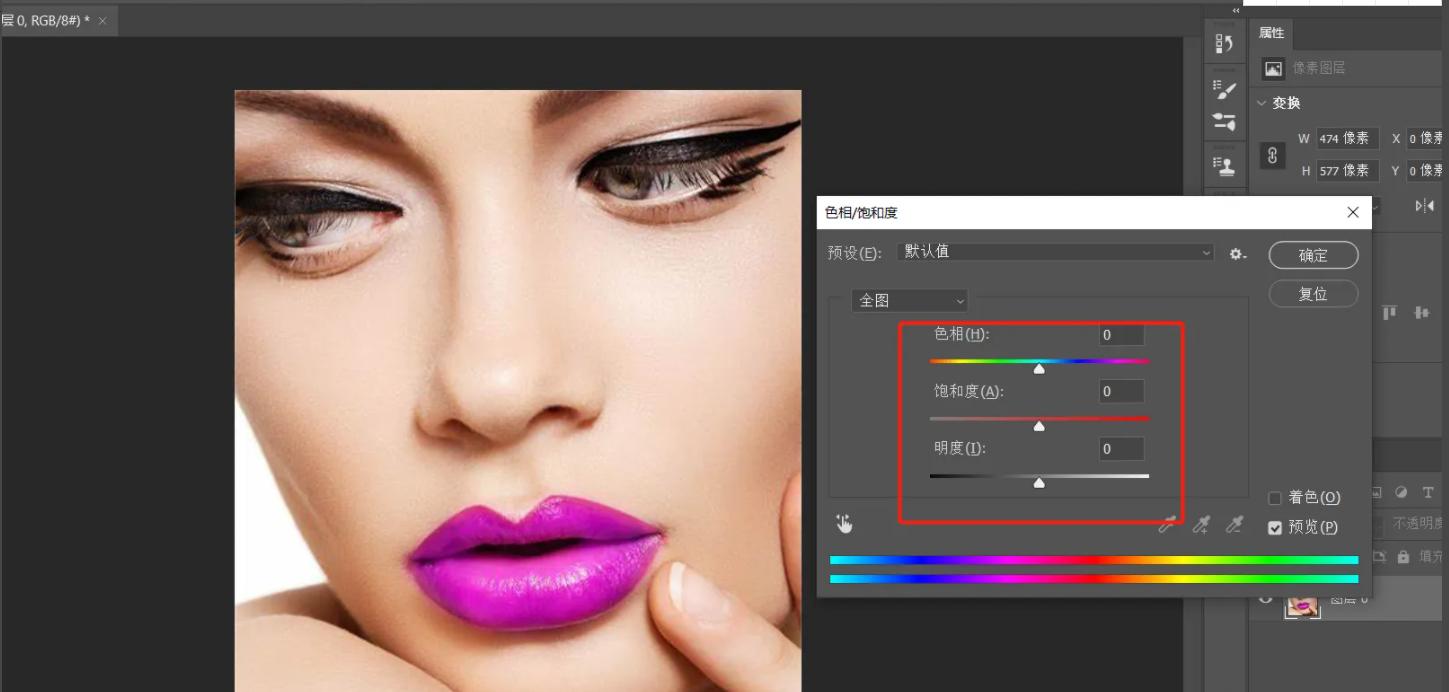This screenshot has height=692, width=1449.
Task: Uncheck the 预览 Preview checkbox
Action: (x=1275, y=528)
